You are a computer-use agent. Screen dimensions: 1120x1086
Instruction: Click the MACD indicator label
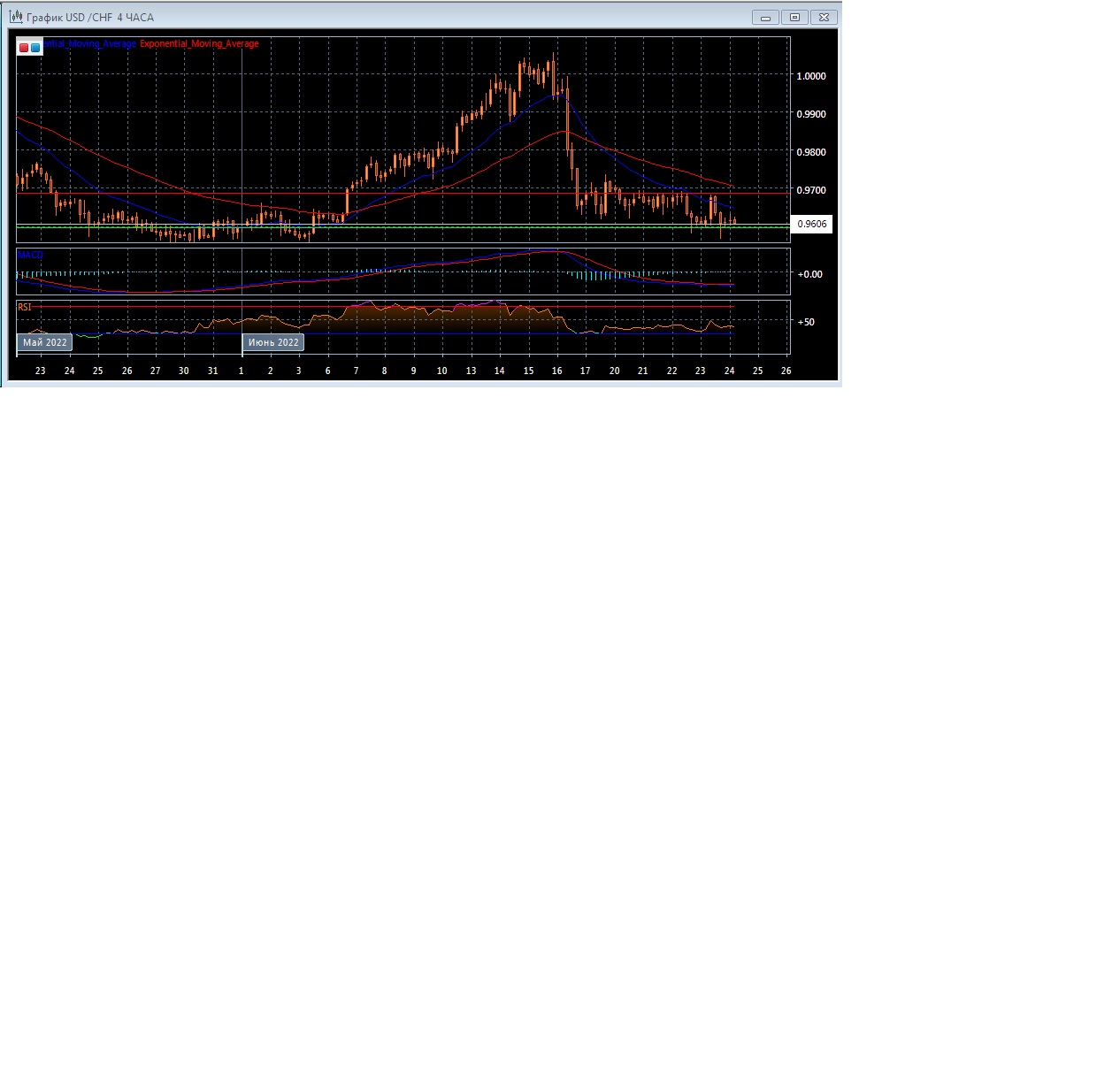click(x=30, y=255)
